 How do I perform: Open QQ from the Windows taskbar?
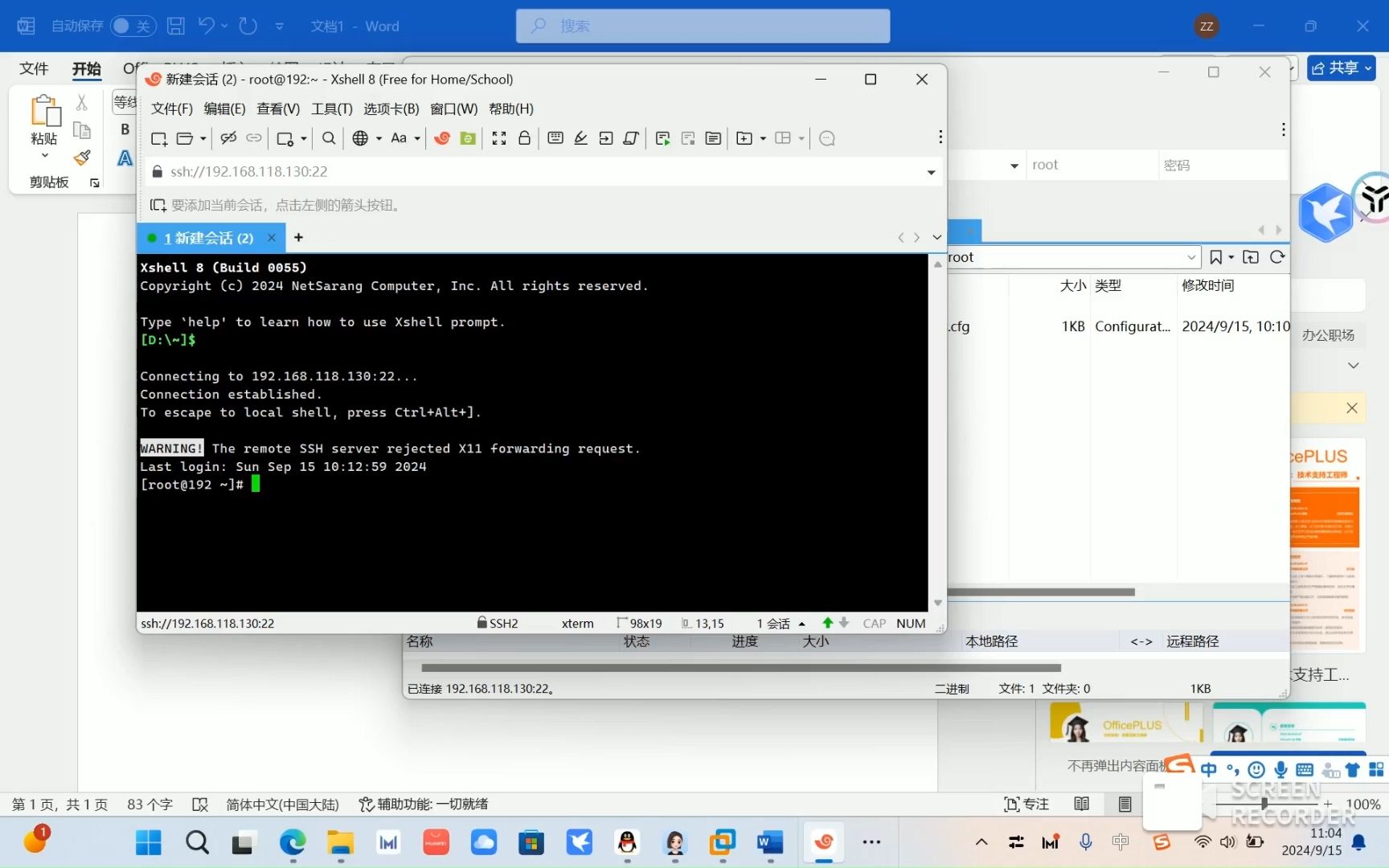(627, 842)
